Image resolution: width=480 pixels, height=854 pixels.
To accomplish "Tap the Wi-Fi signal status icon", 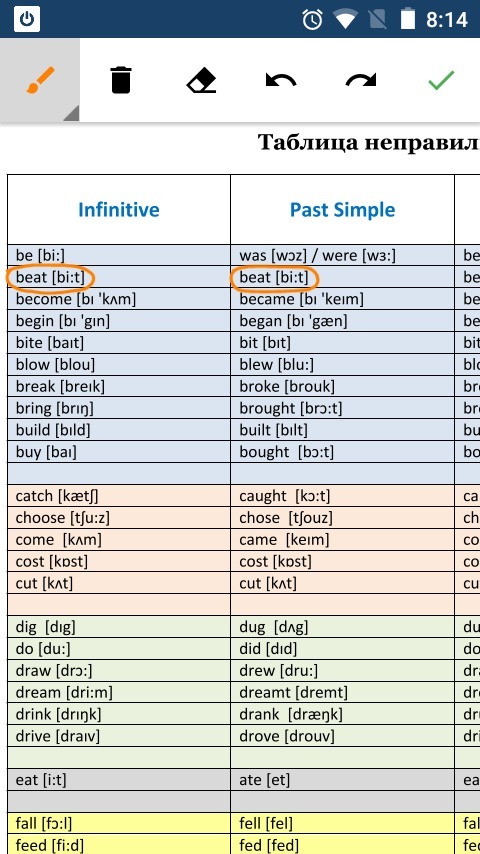I will 345,20.
